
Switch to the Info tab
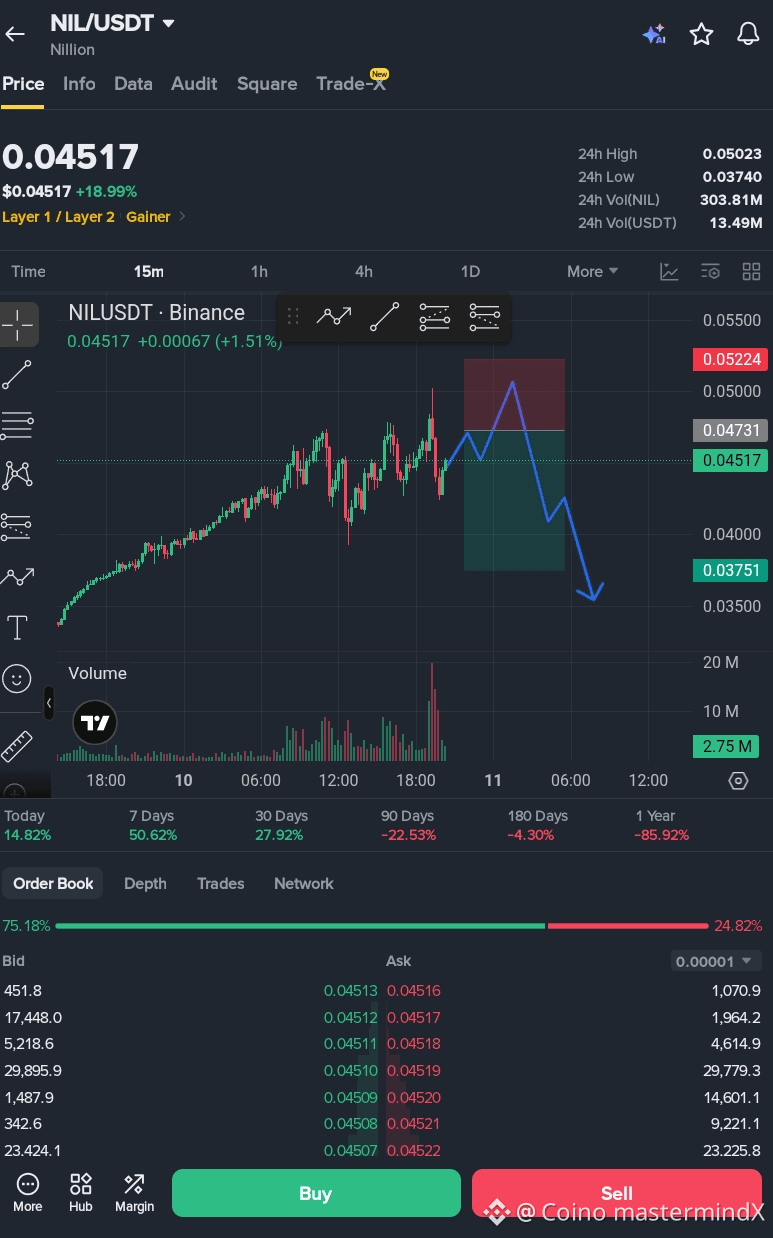pyautogui.click(x=79, y=84)
